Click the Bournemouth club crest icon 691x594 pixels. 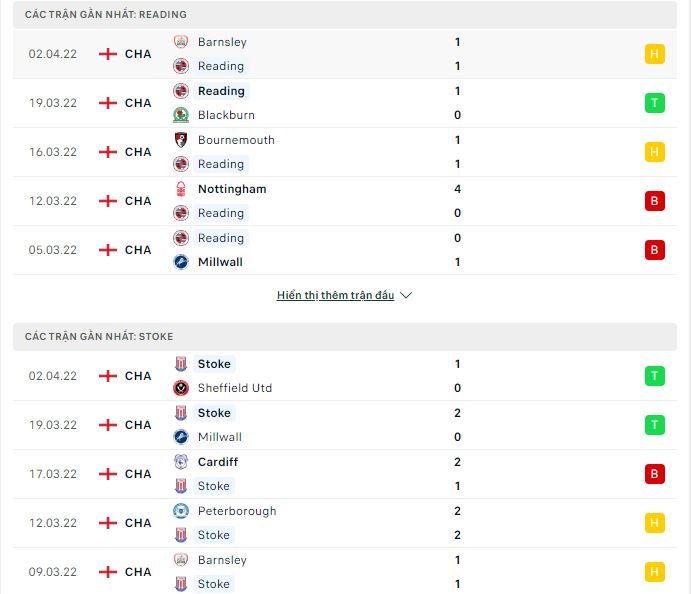[x=181, y=140]
